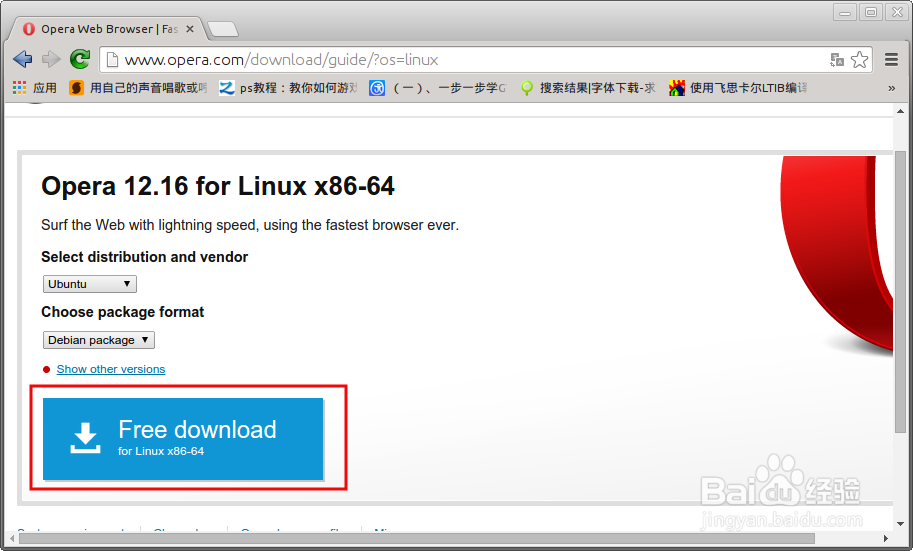Show more bookmarks with the chevron
The width and height of the screenshot is (913, 551).
pyautogui.click(x=891, y=89)
